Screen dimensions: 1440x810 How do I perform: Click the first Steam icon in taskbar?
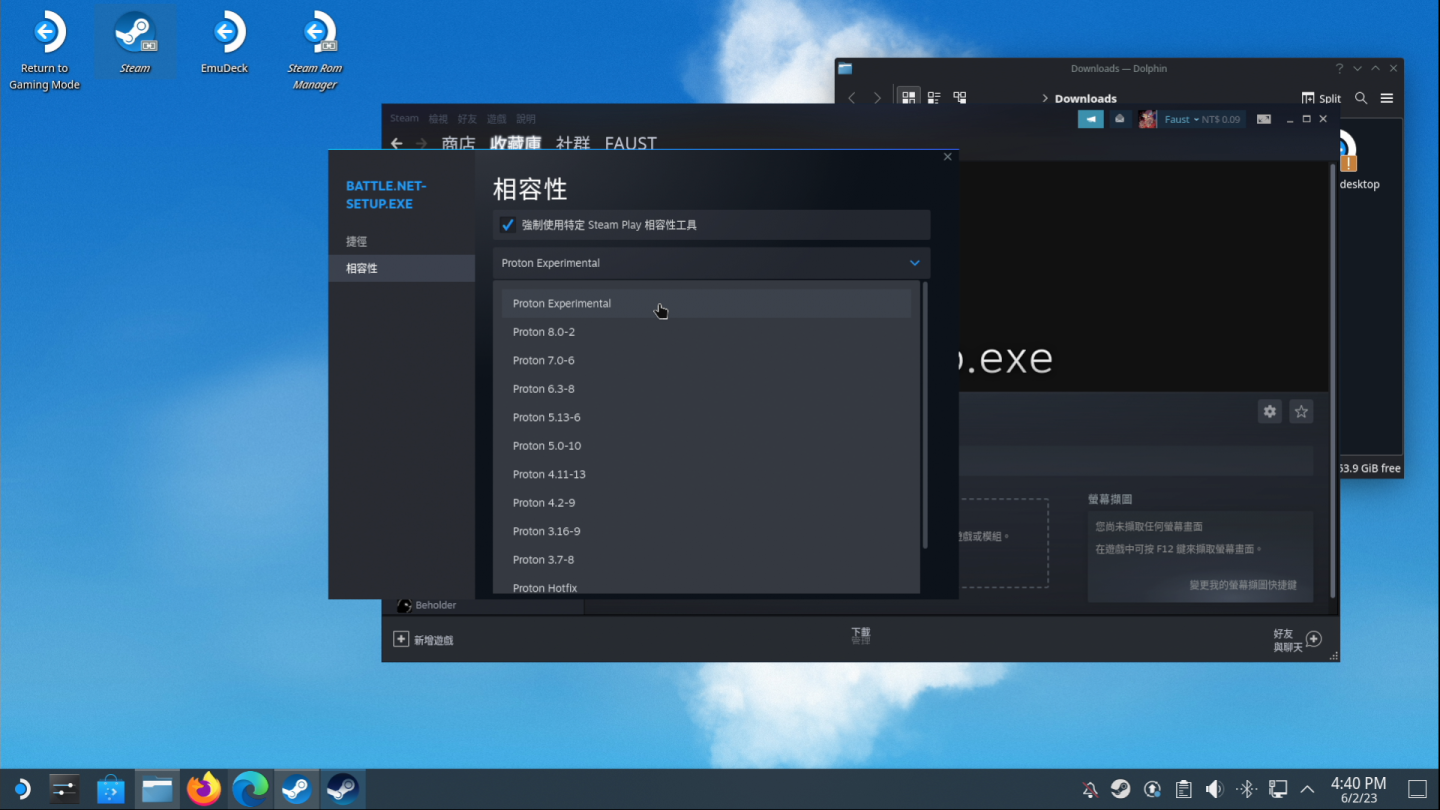[296, 790]
